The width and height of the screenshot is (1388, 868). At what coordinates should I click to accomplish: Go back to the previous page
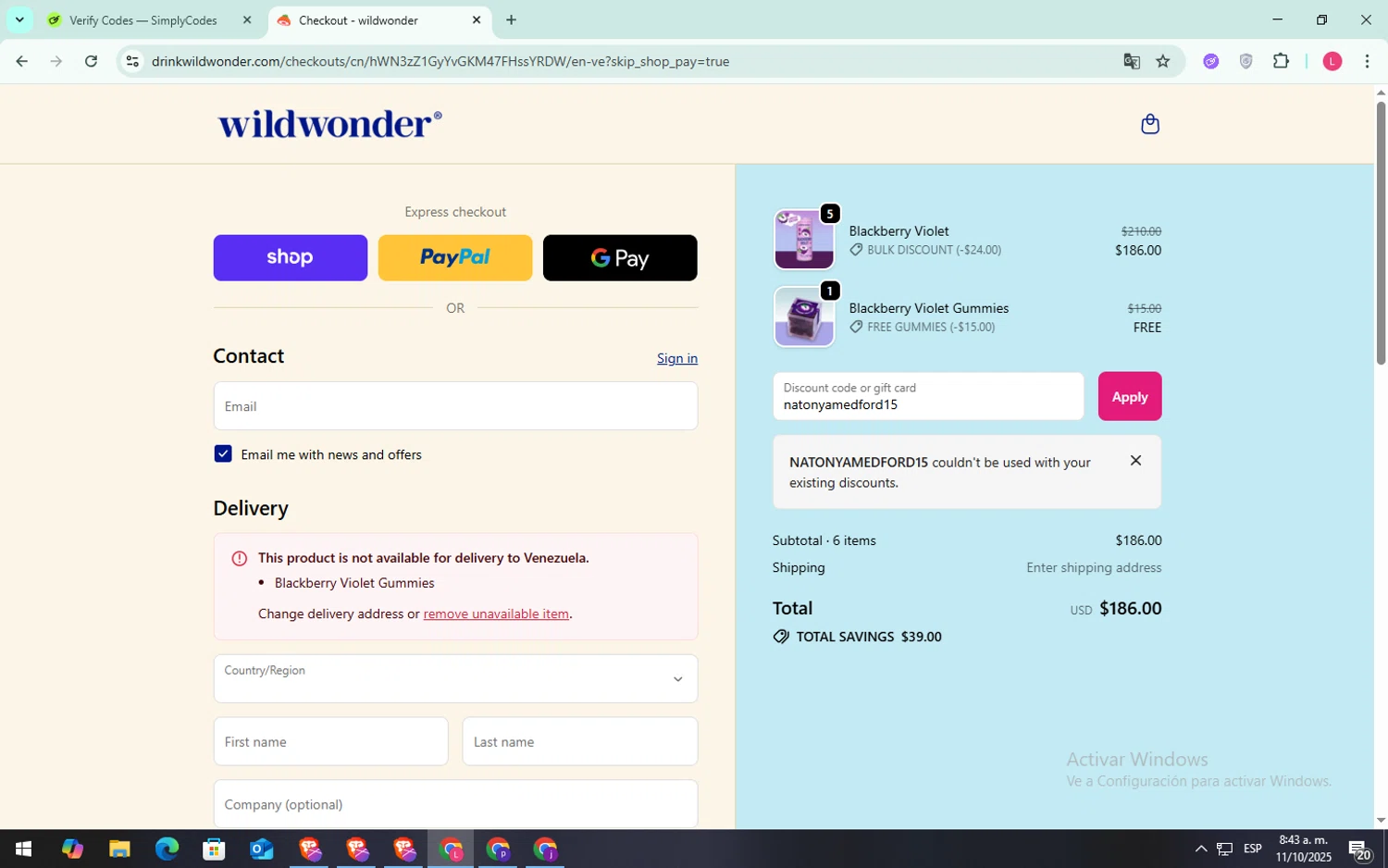[21, 61]
